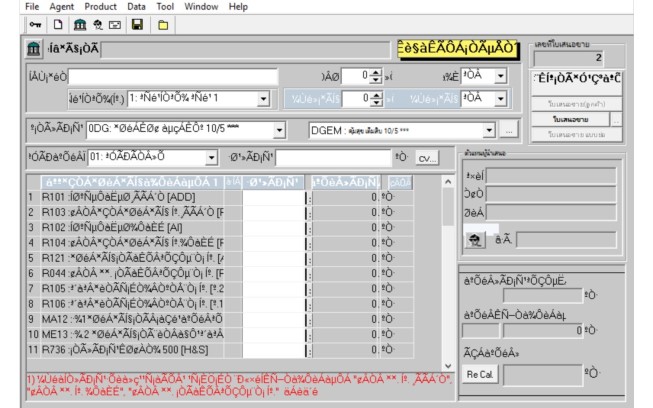
Task: Select rider row R102 [AI]
Action: (x=132, y=228)
